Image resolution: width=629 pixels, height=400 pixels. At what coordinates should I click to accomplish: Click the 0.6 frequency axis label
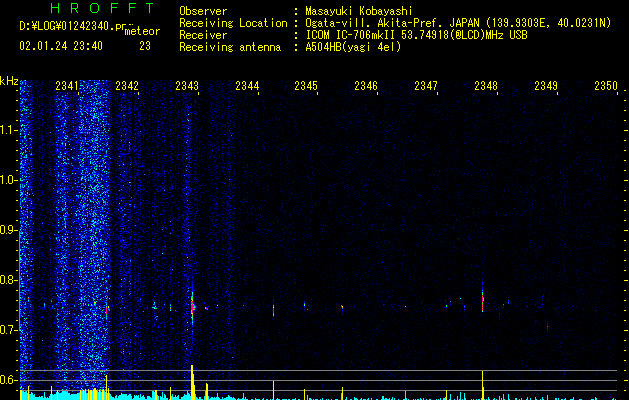point(9,380)
